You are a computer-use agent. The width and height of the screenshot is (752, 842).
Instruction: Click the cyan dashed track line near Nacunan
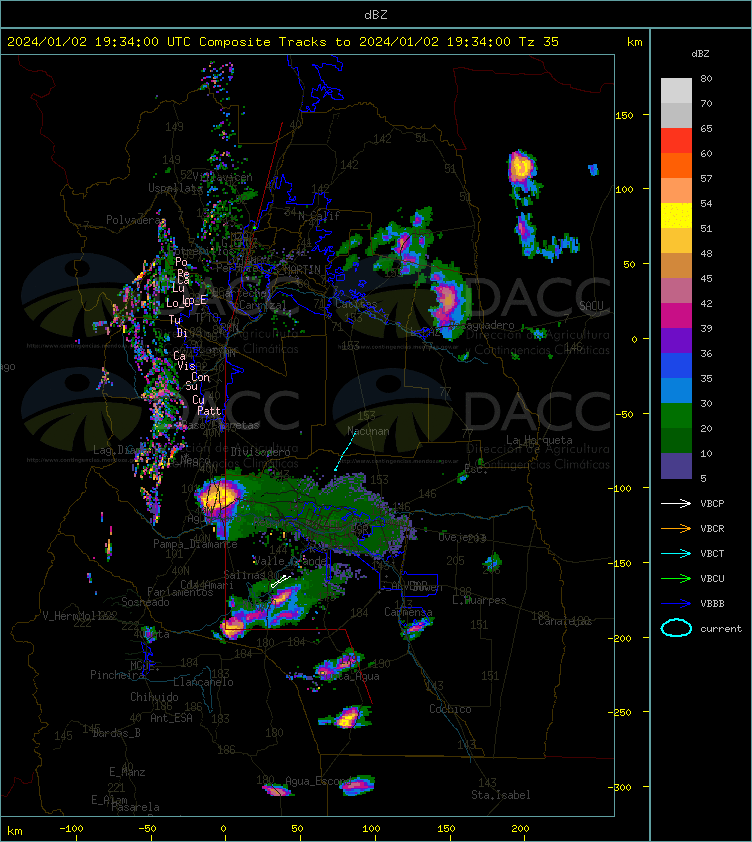point(344,452)
